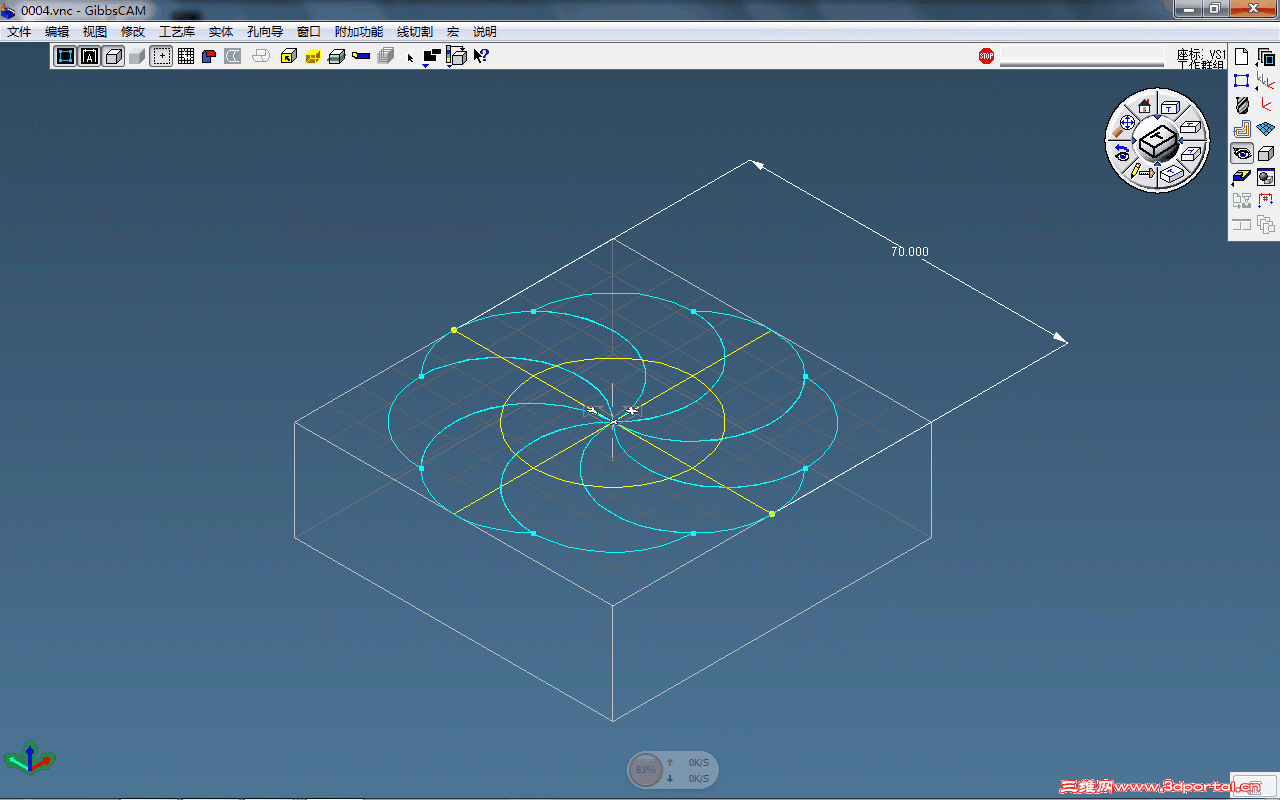This screenshot has width=1280, height=800.
Task: Open the 实体 menu
Action: 221,32
